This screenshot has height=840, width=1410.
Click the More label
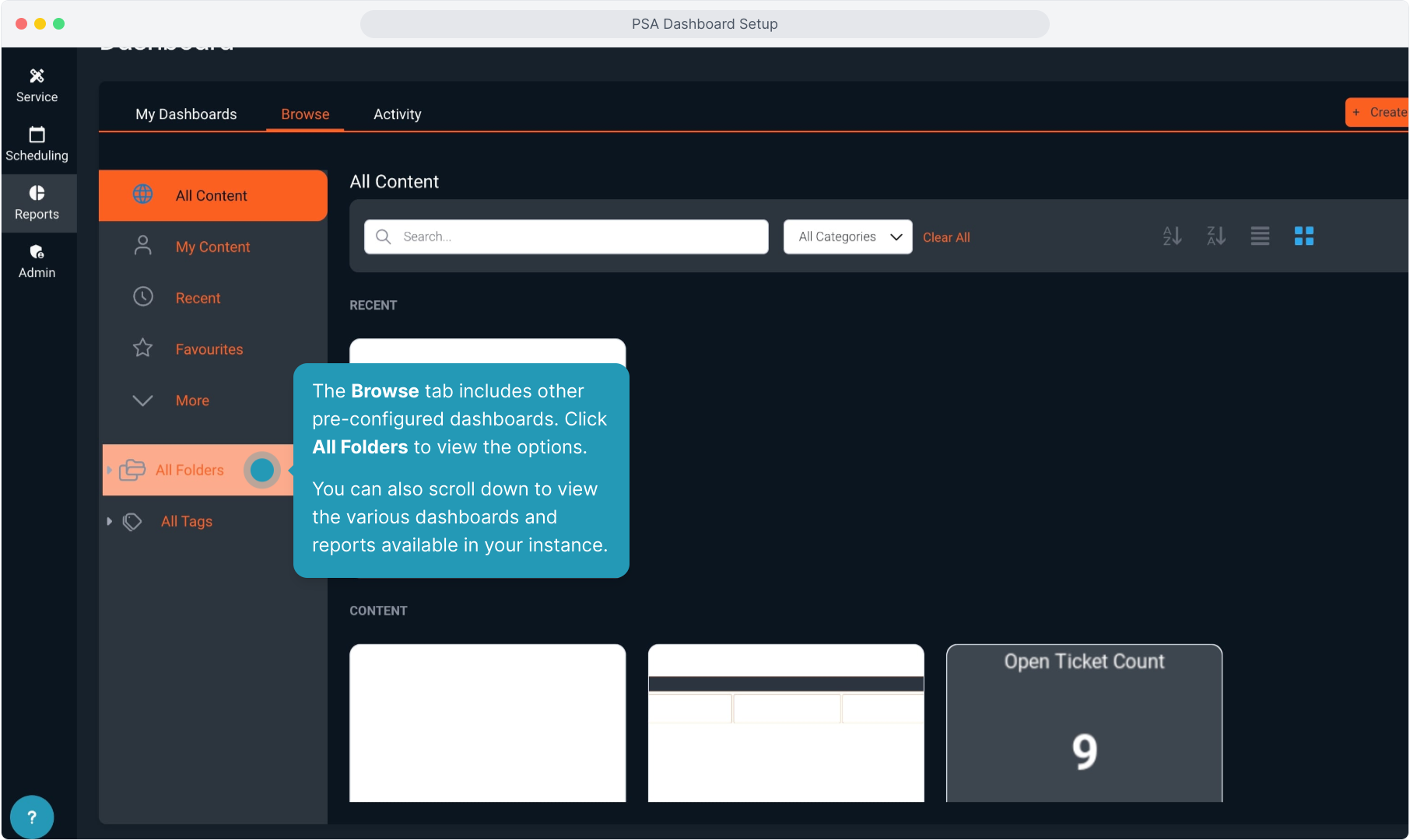(192, 401)
